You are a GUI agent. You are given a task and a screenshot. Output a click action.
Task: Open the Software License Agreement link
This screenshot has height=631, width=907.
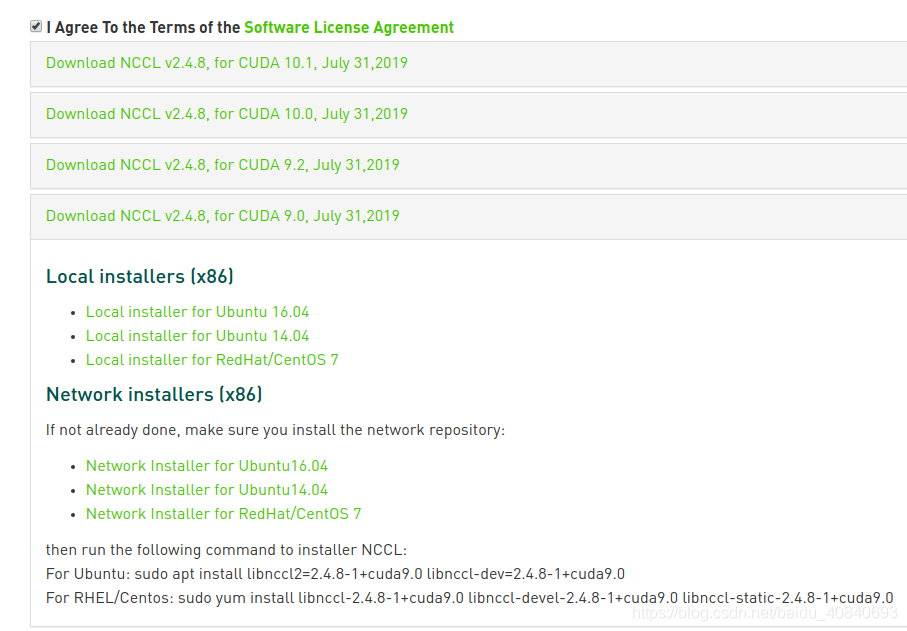point(349,28)
